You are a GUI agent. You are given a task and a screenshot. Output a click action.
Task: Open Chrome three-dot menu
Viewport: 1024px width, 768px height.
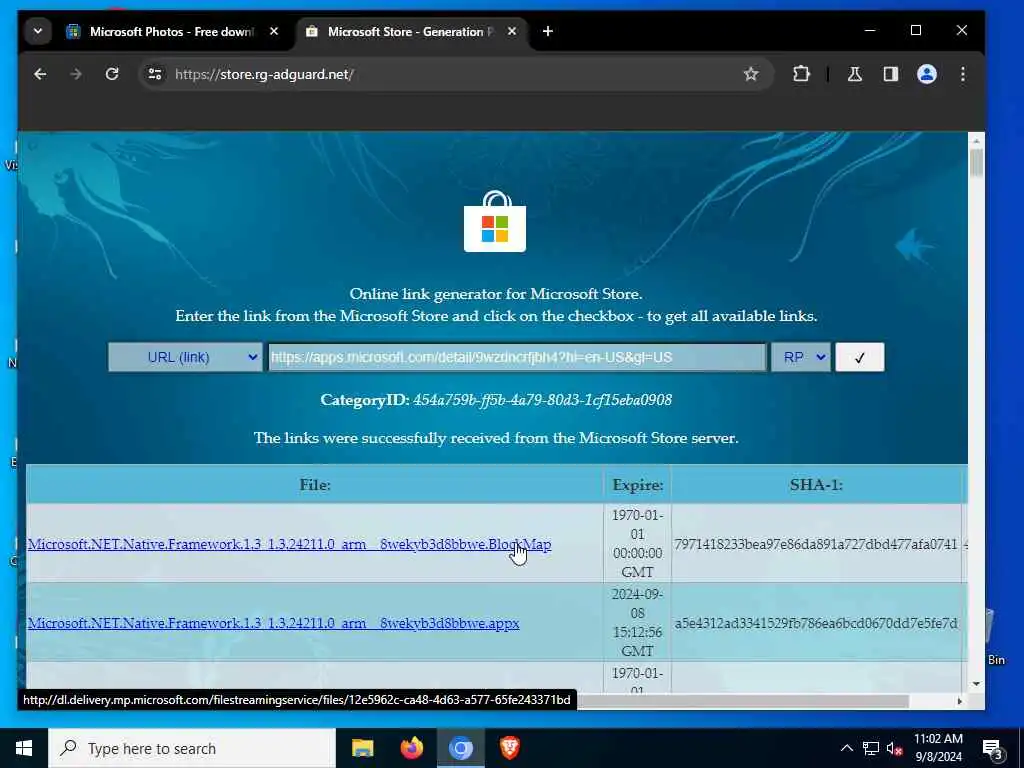963,74
